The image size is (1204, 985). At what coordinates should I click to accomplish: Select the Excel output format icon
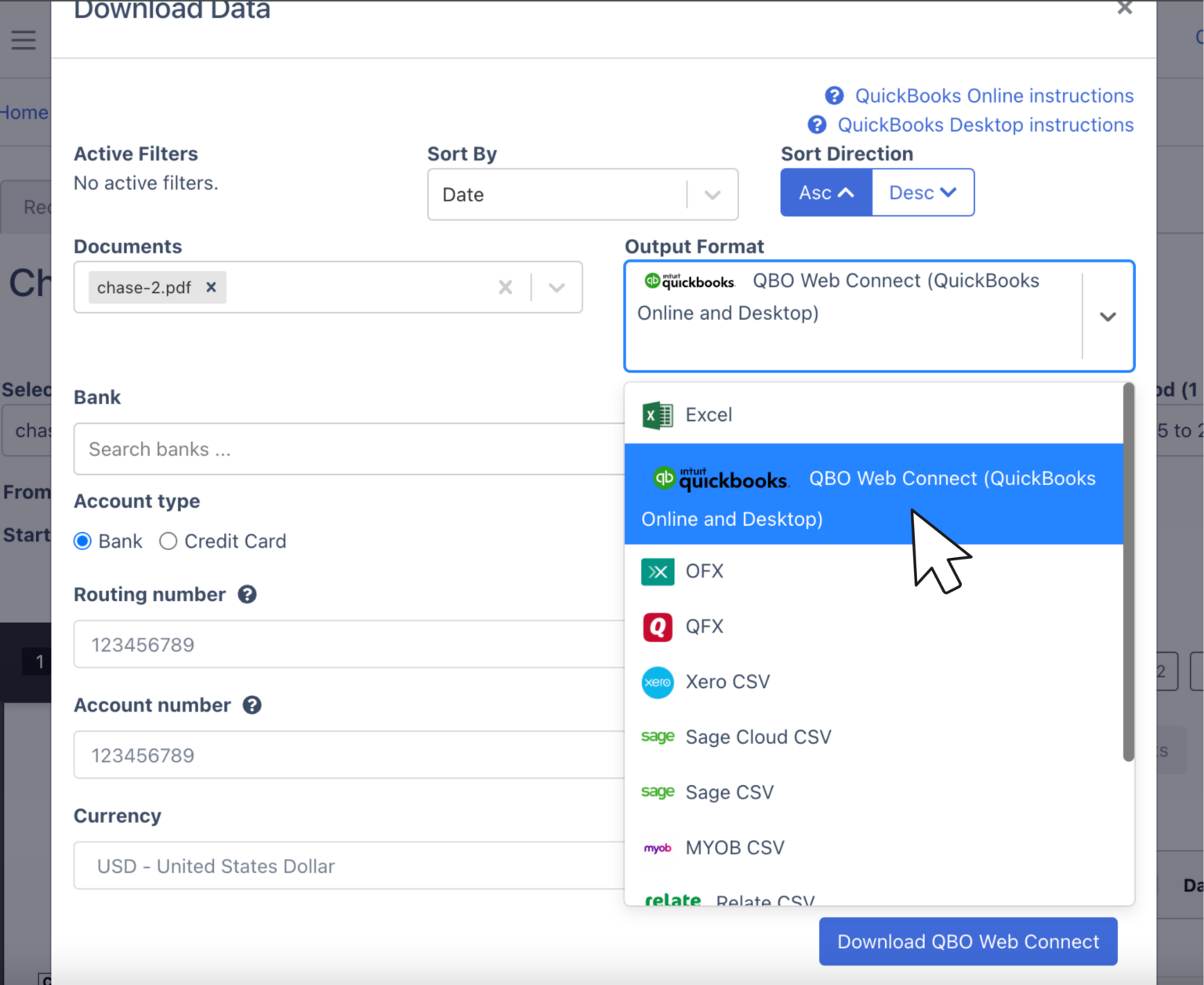click(658, 415)
